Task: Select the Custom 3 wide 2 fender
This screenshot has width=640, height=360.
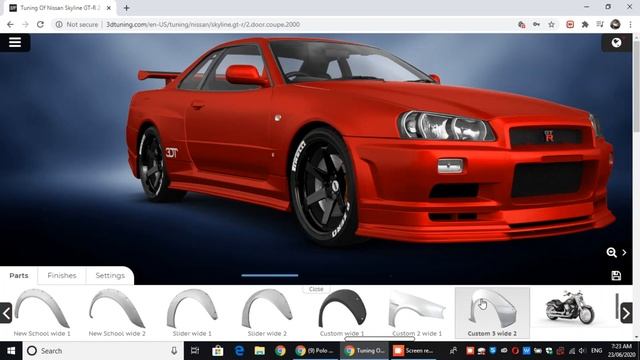Action: tap(492, 313)
